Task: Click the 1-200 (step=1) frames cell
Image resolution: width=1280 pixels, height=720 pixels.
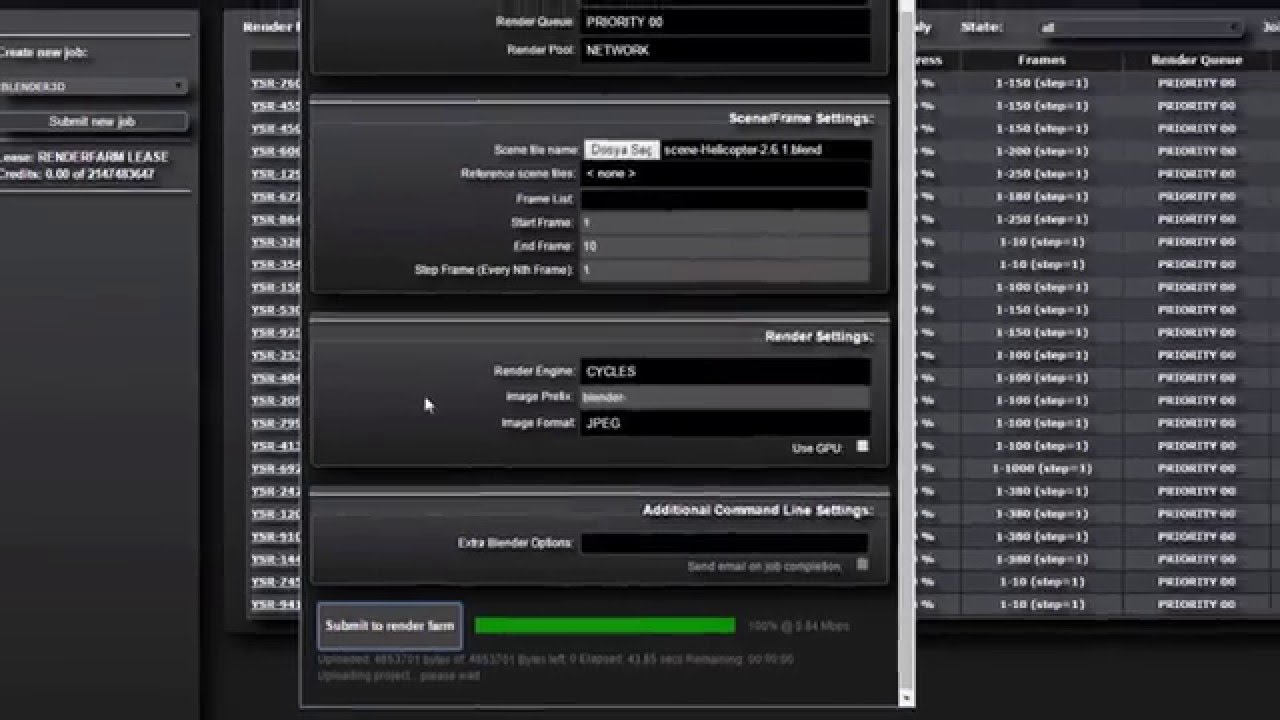Action: (1042, 151)
